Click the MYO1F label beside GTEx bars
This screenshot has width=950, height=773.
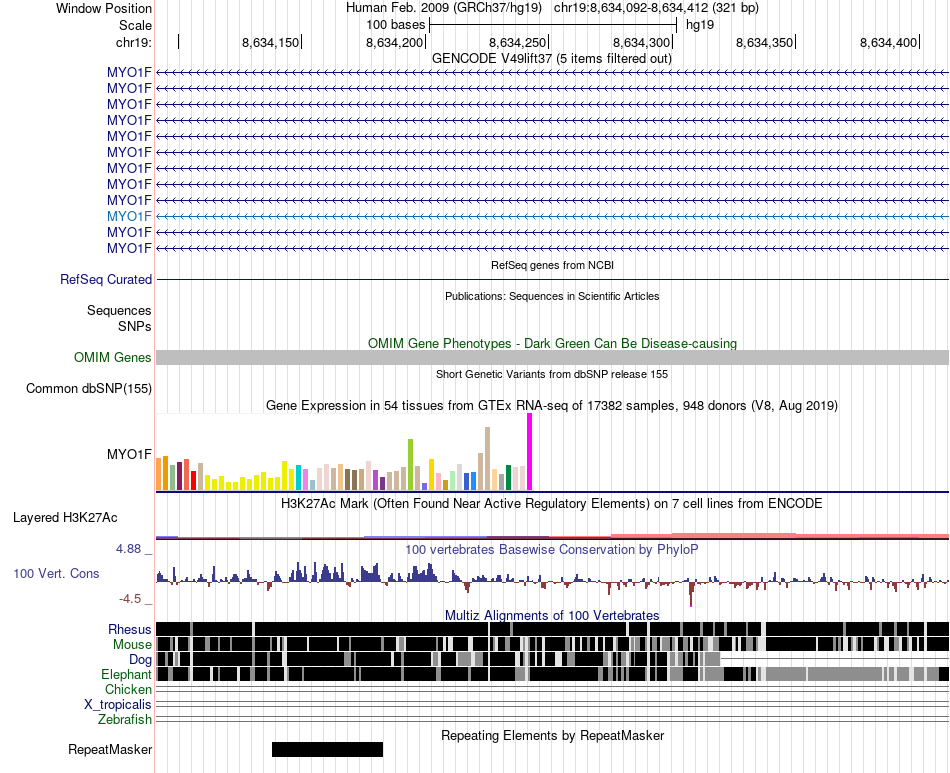(129, 454)
